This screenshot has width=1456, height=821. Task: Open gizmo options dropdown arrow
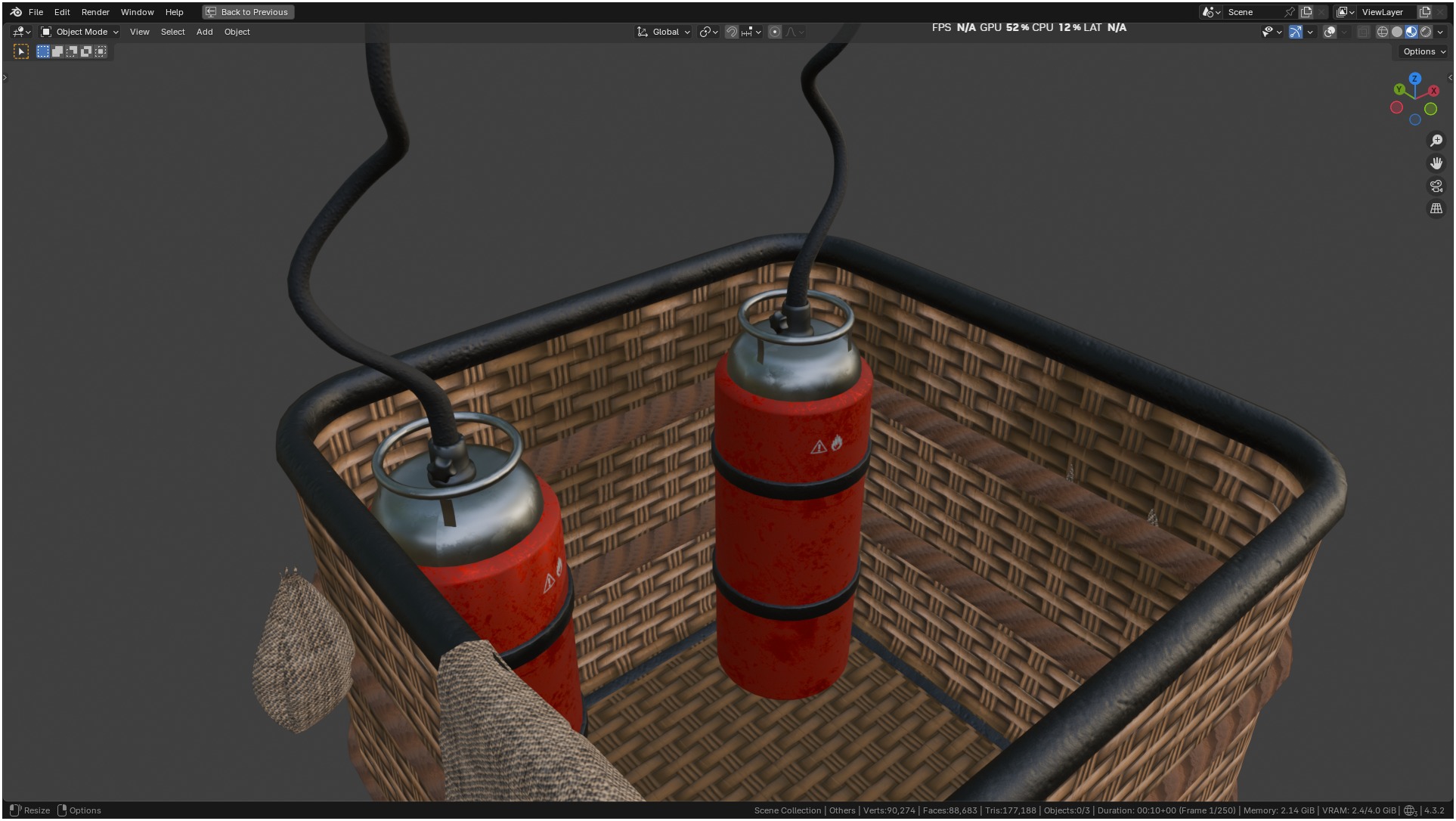pyautogui.click(x=1310, y=32)
